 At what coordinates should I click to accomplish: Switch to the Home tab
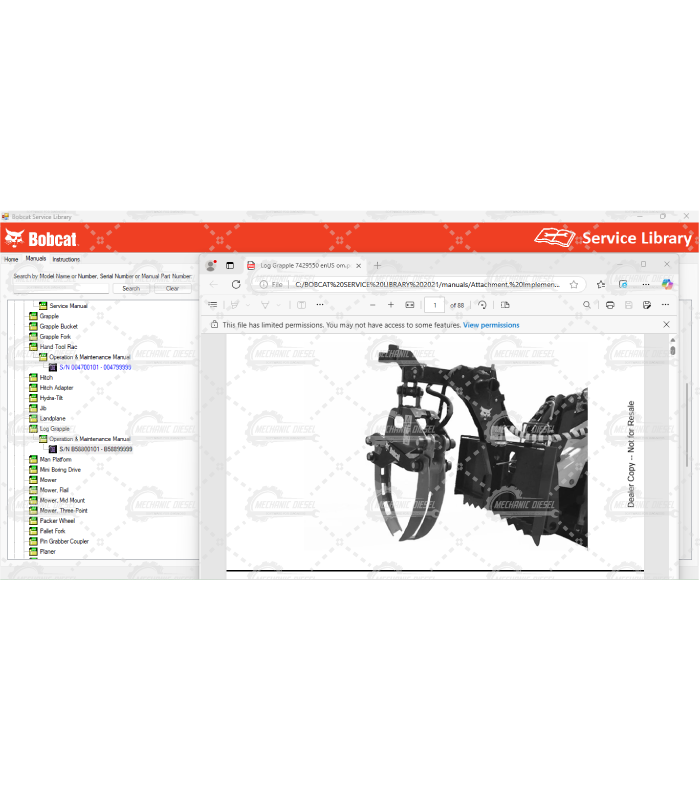tap(11, 259)
